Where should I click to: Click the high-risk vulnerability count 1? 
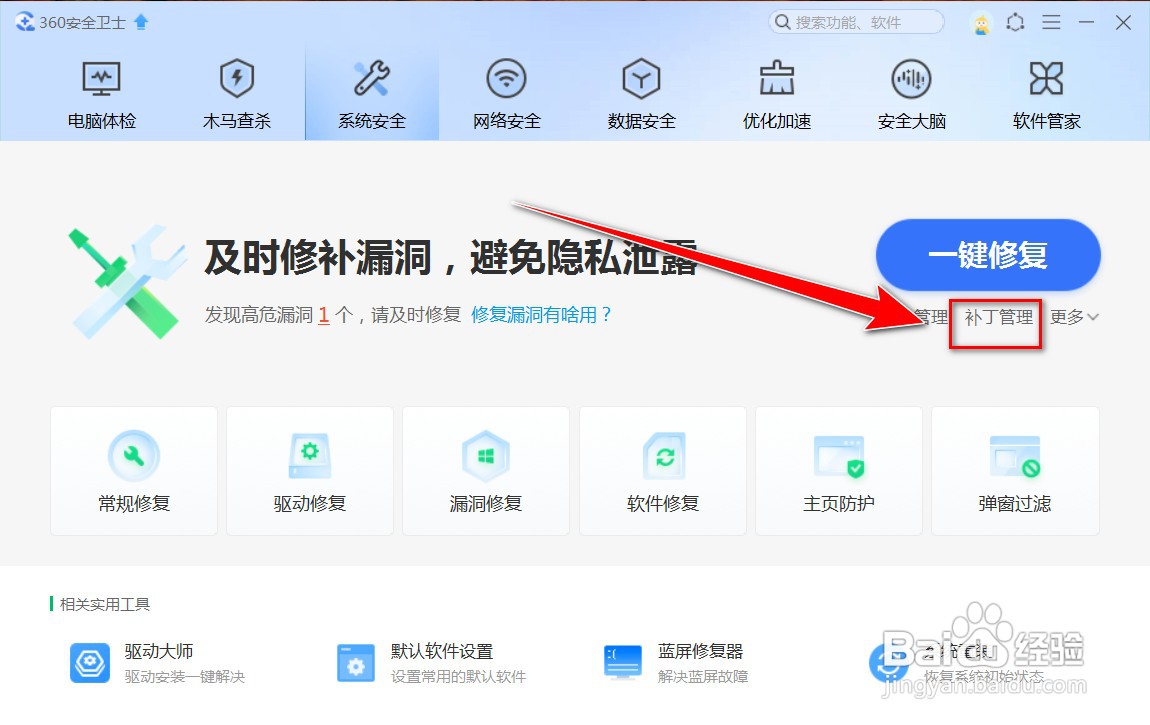[x=323, y=315]
